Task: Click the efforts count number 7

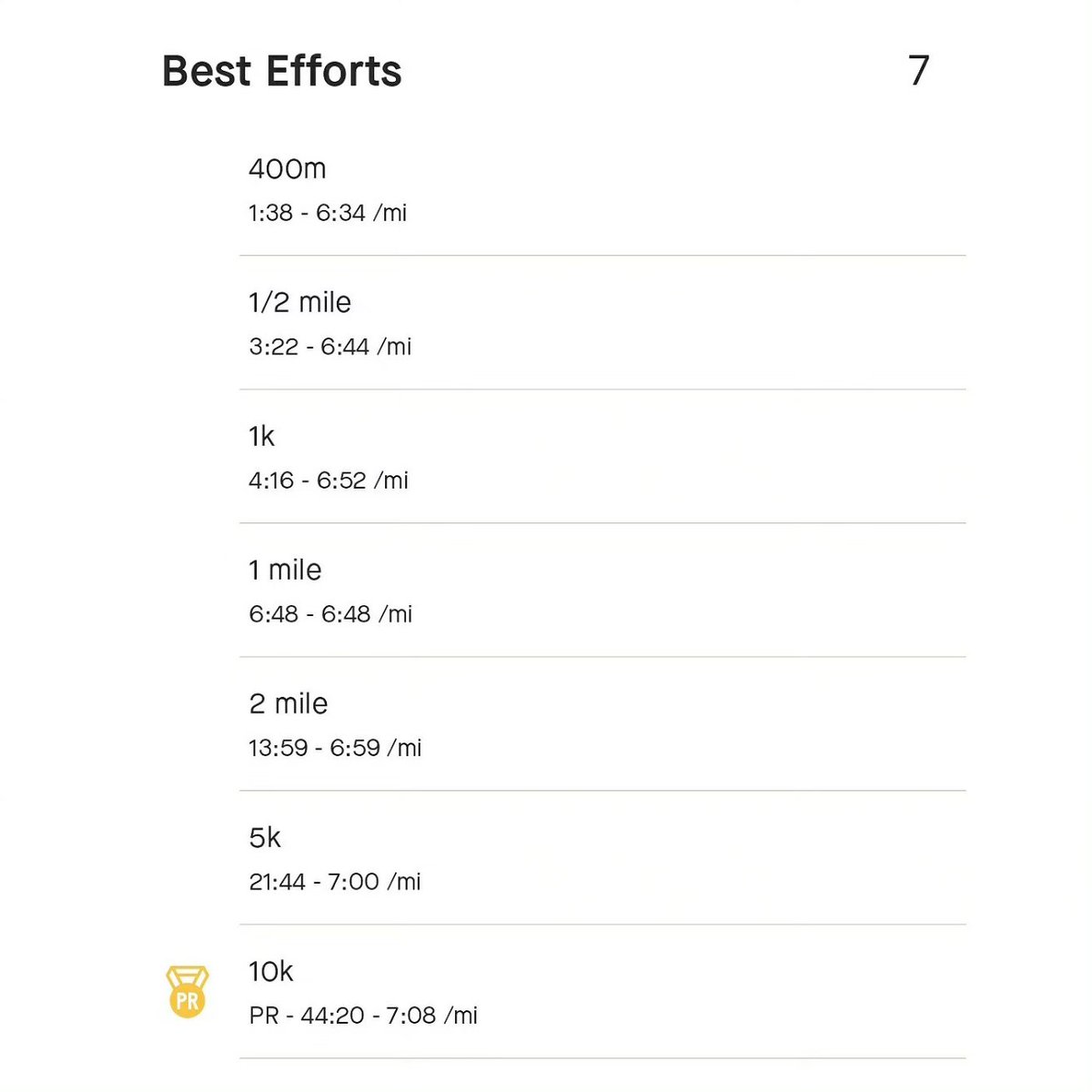Action: [x=918, y=71]
